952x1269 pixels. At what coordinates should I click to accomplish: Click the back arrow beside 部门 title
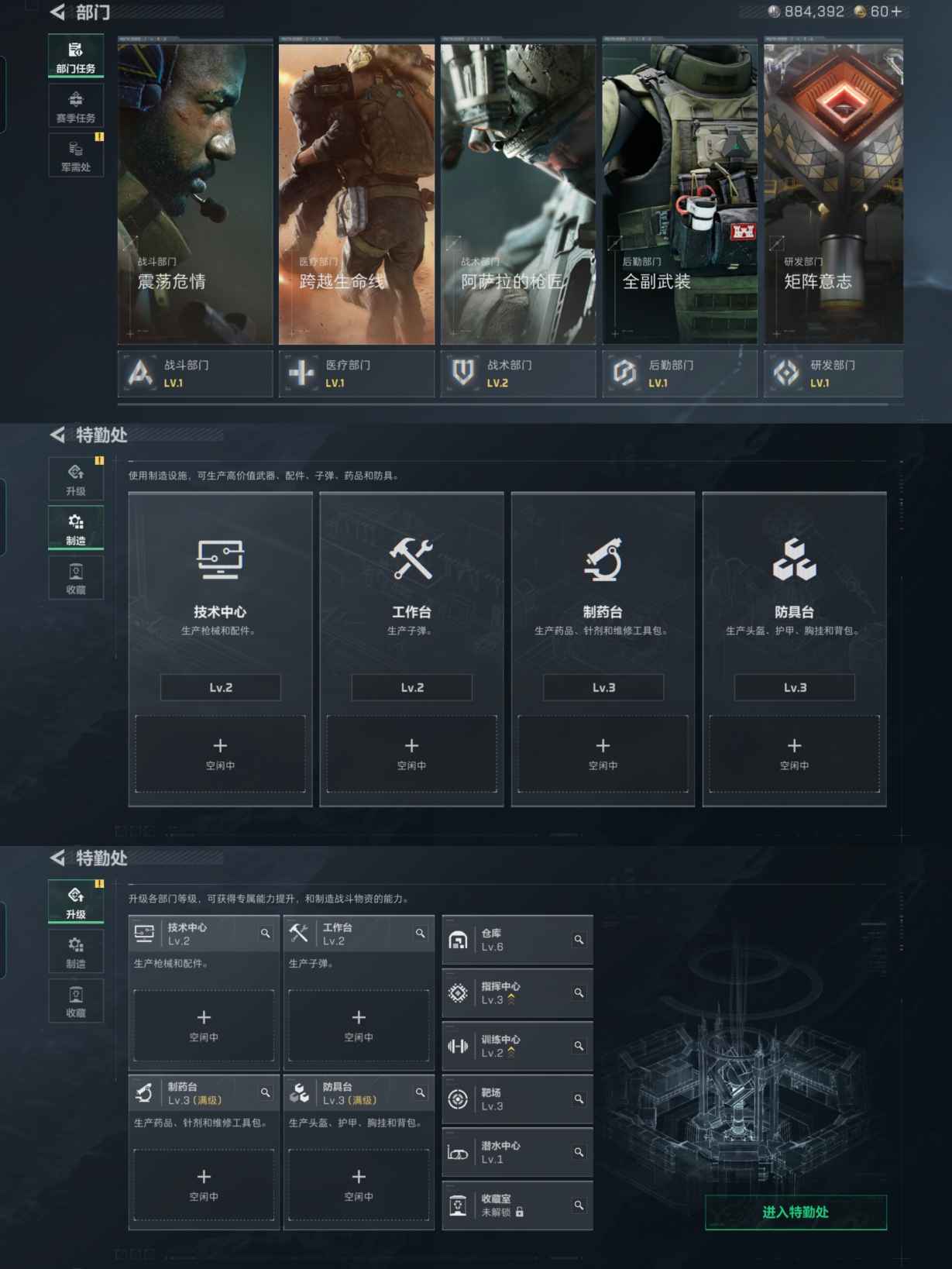[57, 12]
